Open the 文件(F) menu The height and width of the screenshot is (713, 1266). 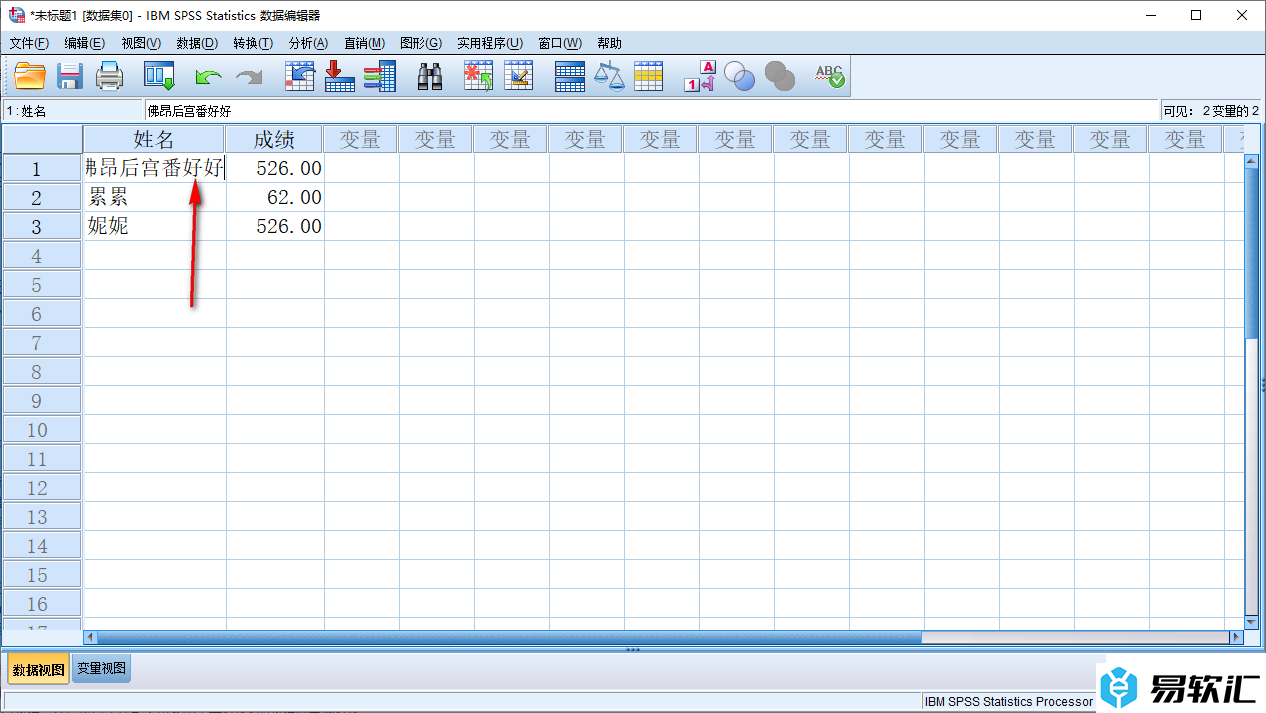click(29, 43)
